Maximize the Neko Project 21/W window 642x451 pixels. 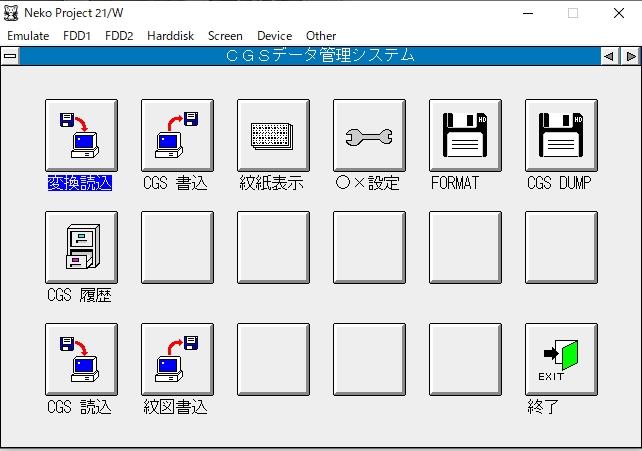[x=573, y=14]
